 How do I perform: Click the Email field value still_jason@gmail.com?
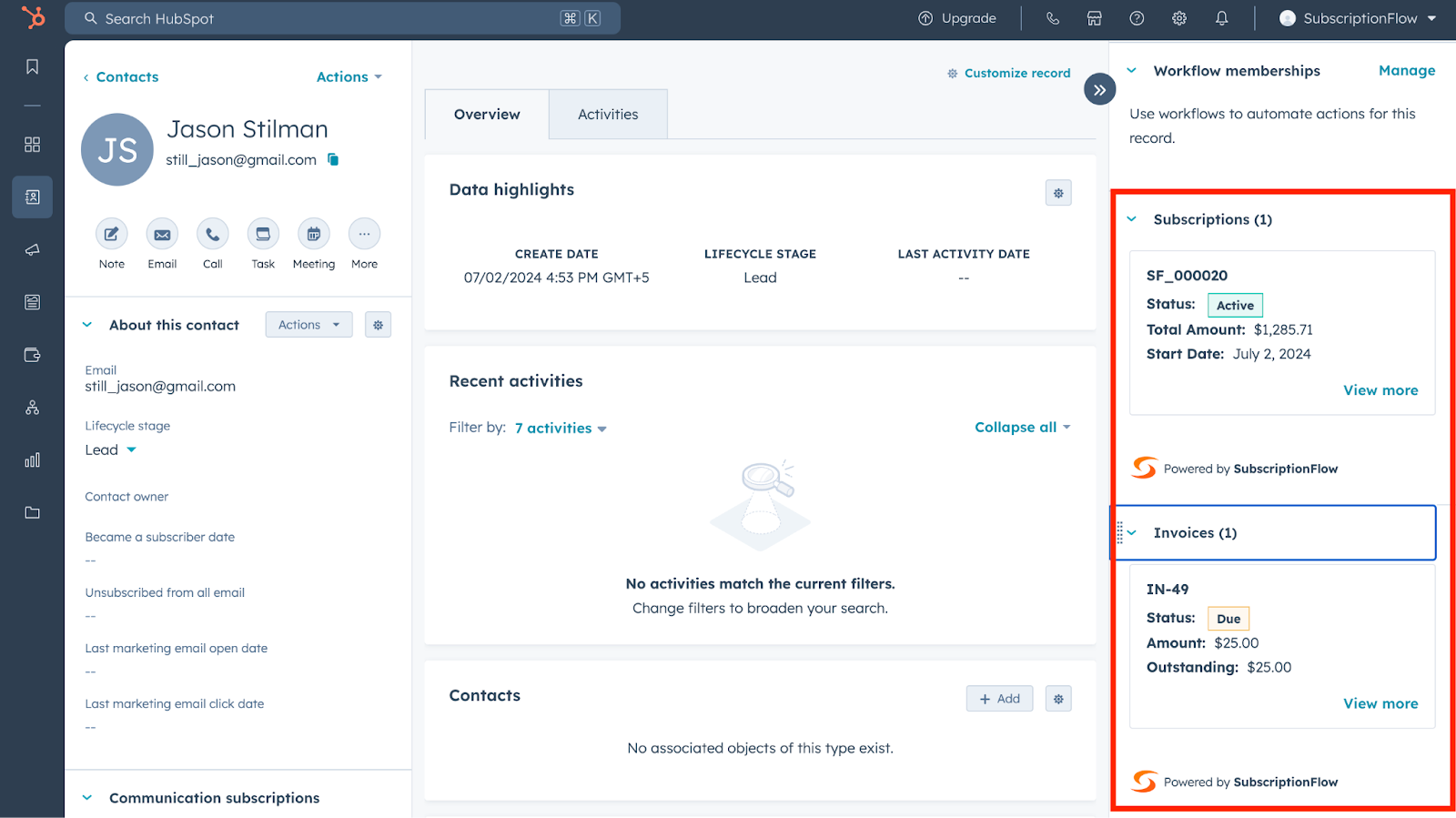pyautogui.click(x=160, y=387)
